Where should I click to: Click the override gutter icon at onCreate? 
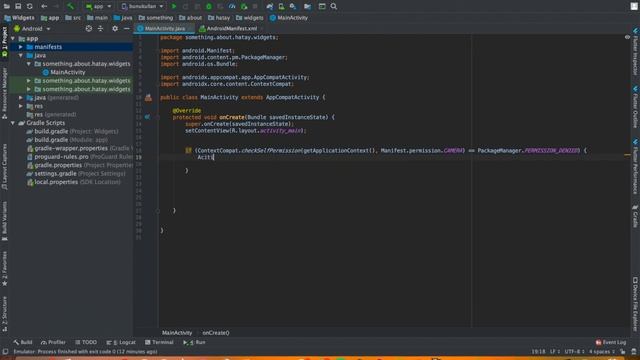click(x=147, y=117)
